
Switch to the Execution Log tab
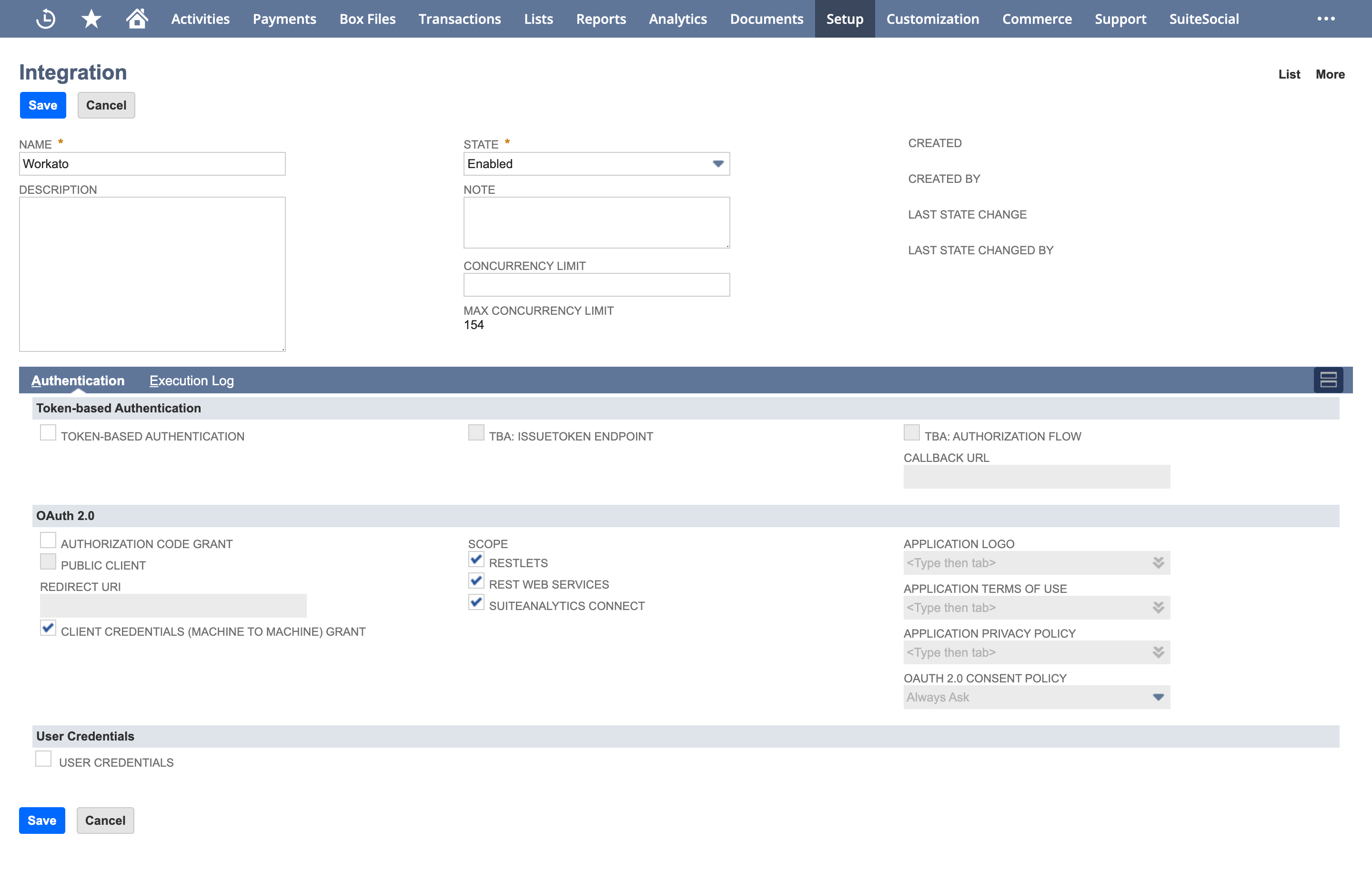pyautogui.click(x=192, y=380)
